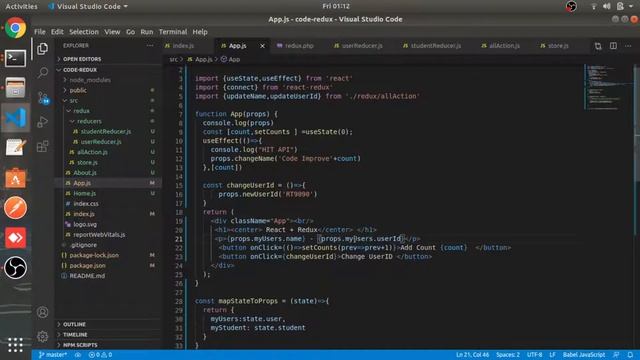The height and width of the screenshot is (360, 640).
Task: Collapse the src folder
Action: [73, 100]
